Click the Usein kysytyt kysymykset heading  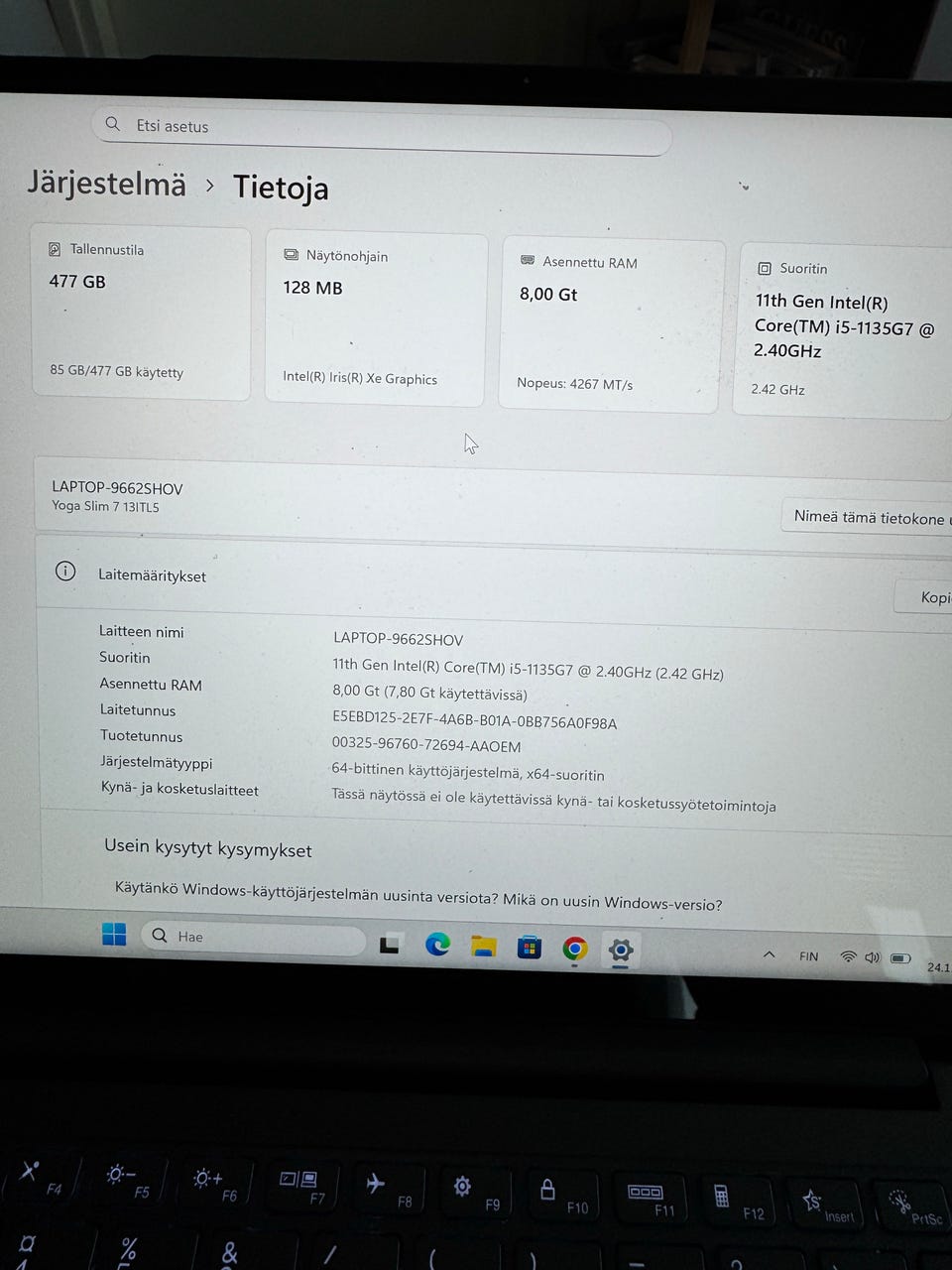pyautogui.click(x=208, y=848)
